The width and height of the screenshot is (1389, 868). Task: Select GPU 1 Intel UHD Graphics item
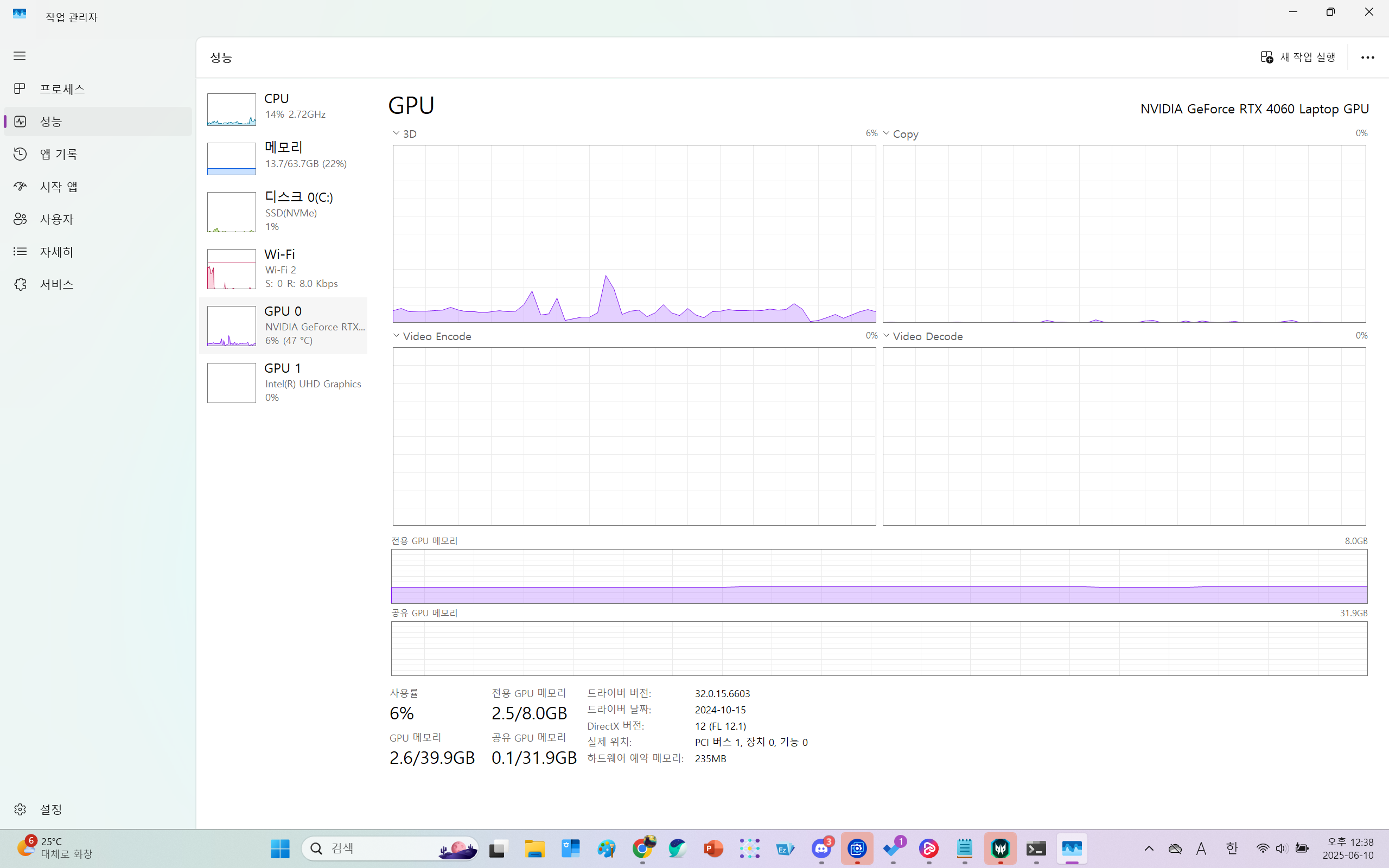284,382
